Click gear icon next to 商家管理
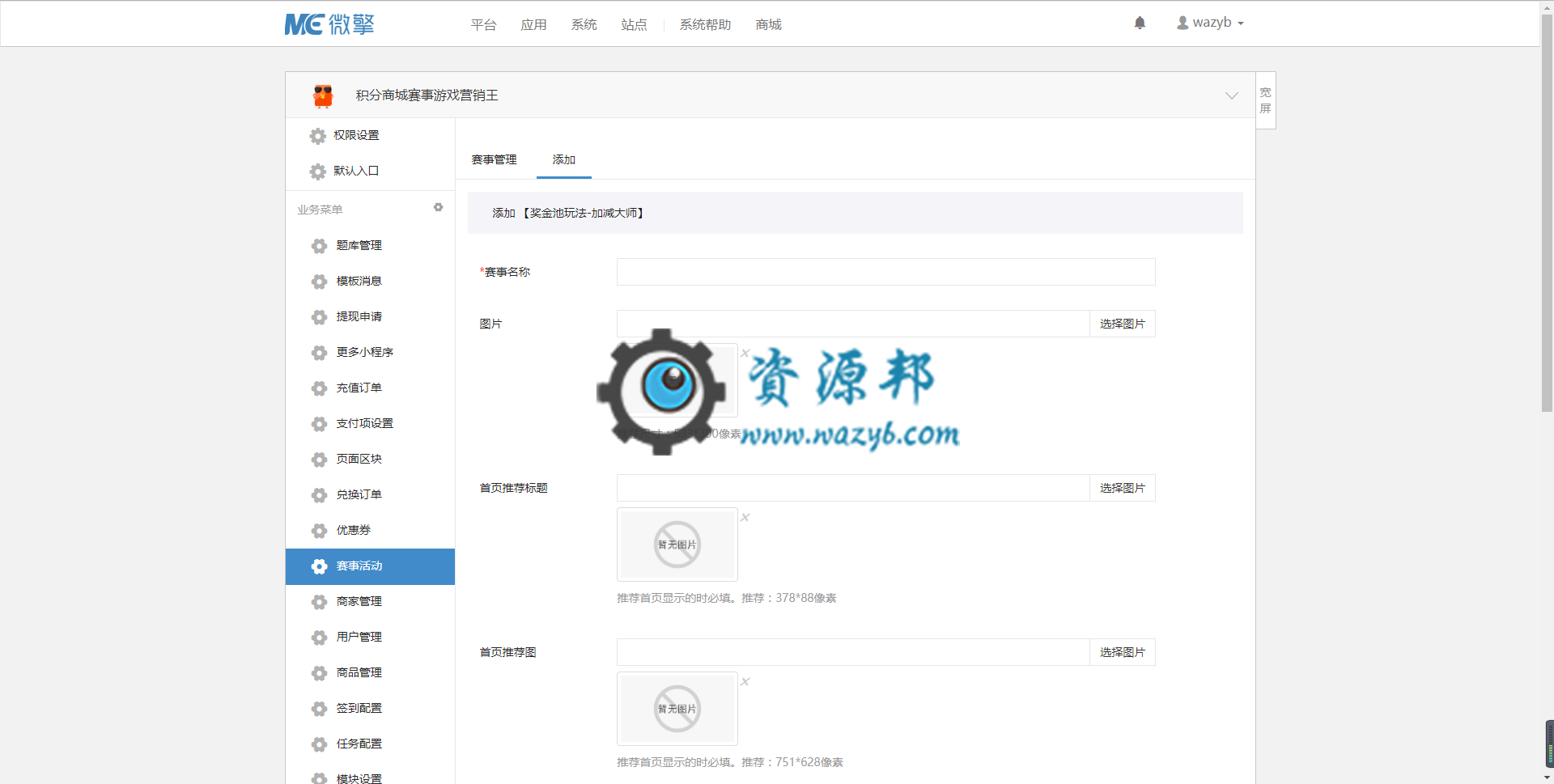This screenshot has width=1554, height=784. (x=320, y=602)
